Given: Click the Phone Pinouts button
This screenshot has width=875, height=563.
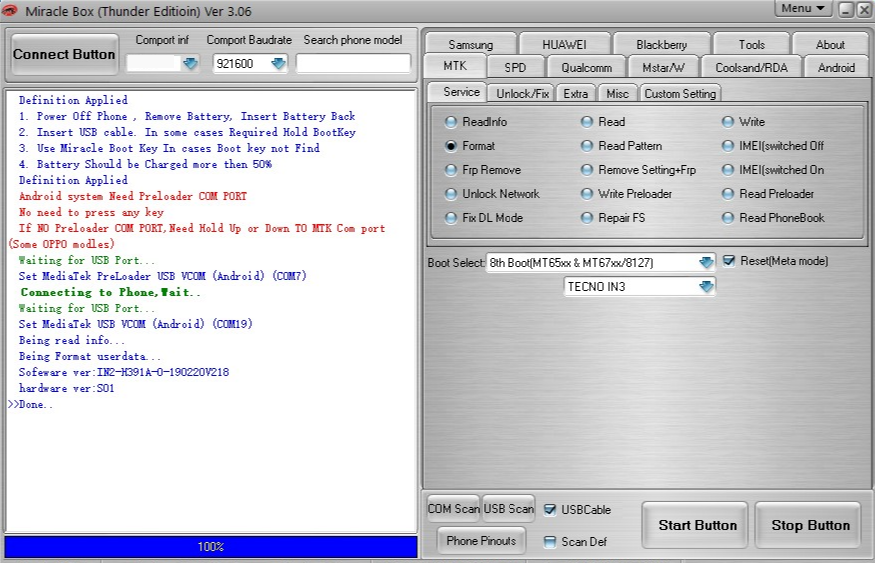Looking at the screenshot, I should [481, 541].
